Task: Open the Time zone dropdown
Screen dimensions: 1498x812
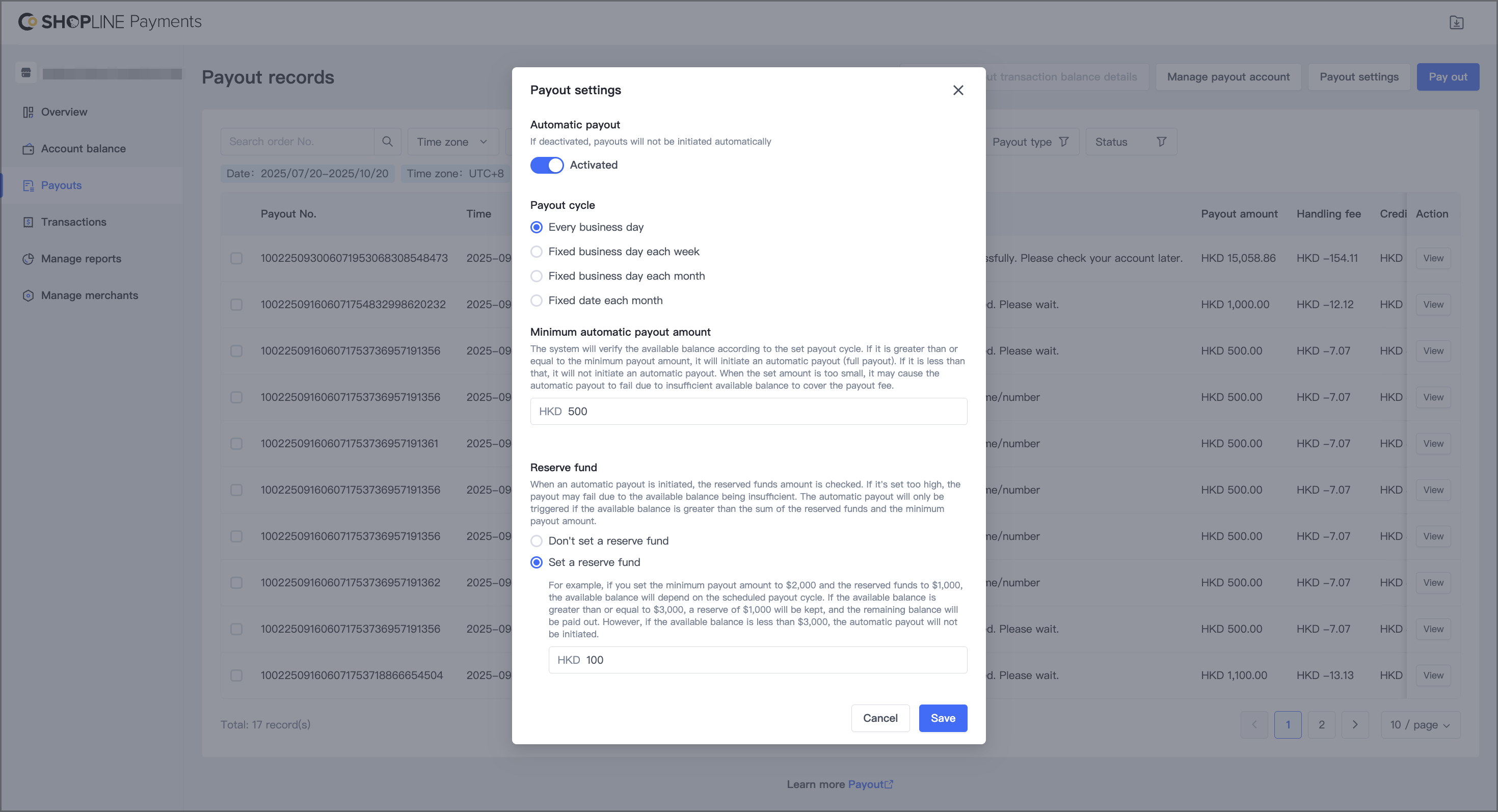Action: point(453,142)
